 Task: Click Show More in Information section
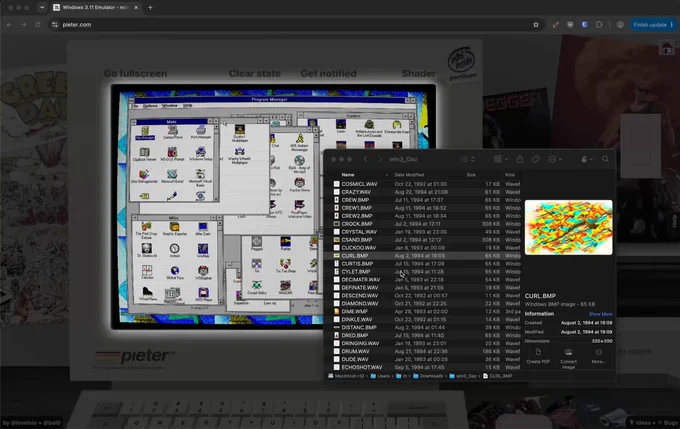[x=601, y=314]
